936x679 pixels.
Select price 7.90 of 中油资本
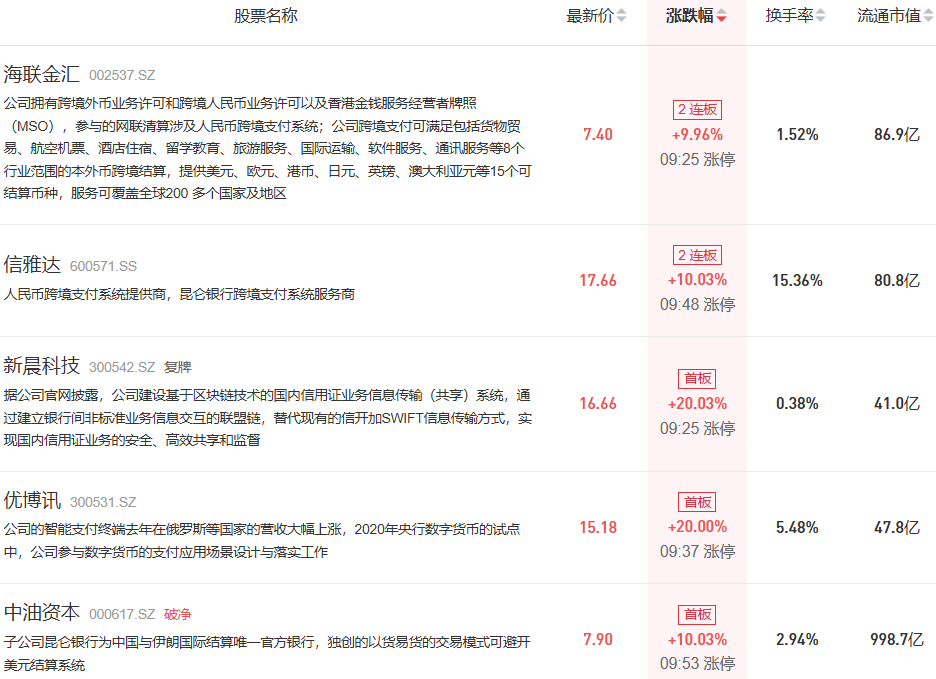[598, 640]
